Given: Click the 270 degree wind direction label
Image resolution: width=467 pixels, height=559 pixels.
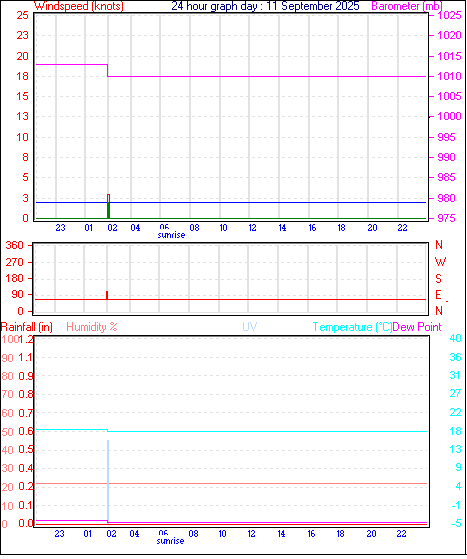Looking at the screenshot, I should [x=15, y=262].
